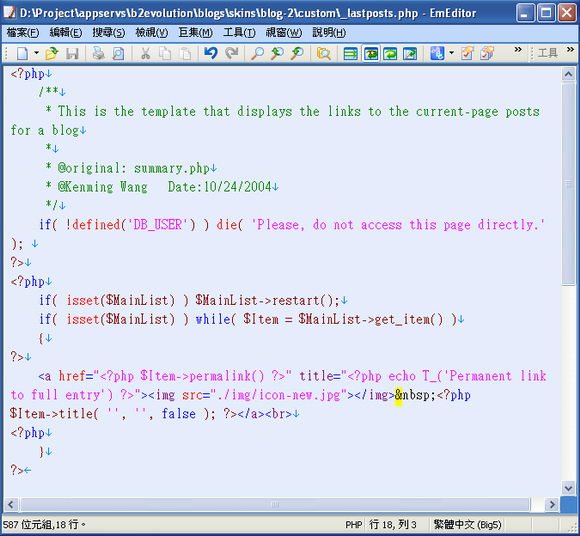Open the 搜尋(S) menu
Screen dimensions: 580x536
tap(108, 33)
